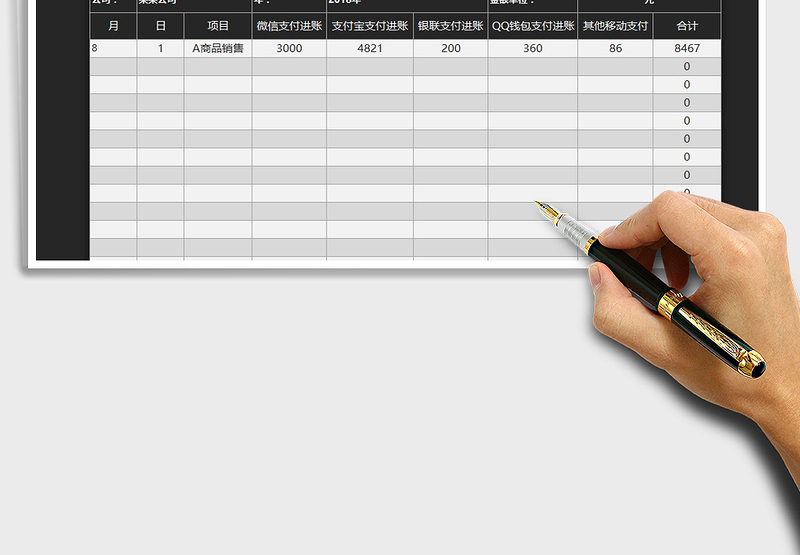800x555 pixels.
Task: Click the cell showing 360
Action: tap(533, 48)
